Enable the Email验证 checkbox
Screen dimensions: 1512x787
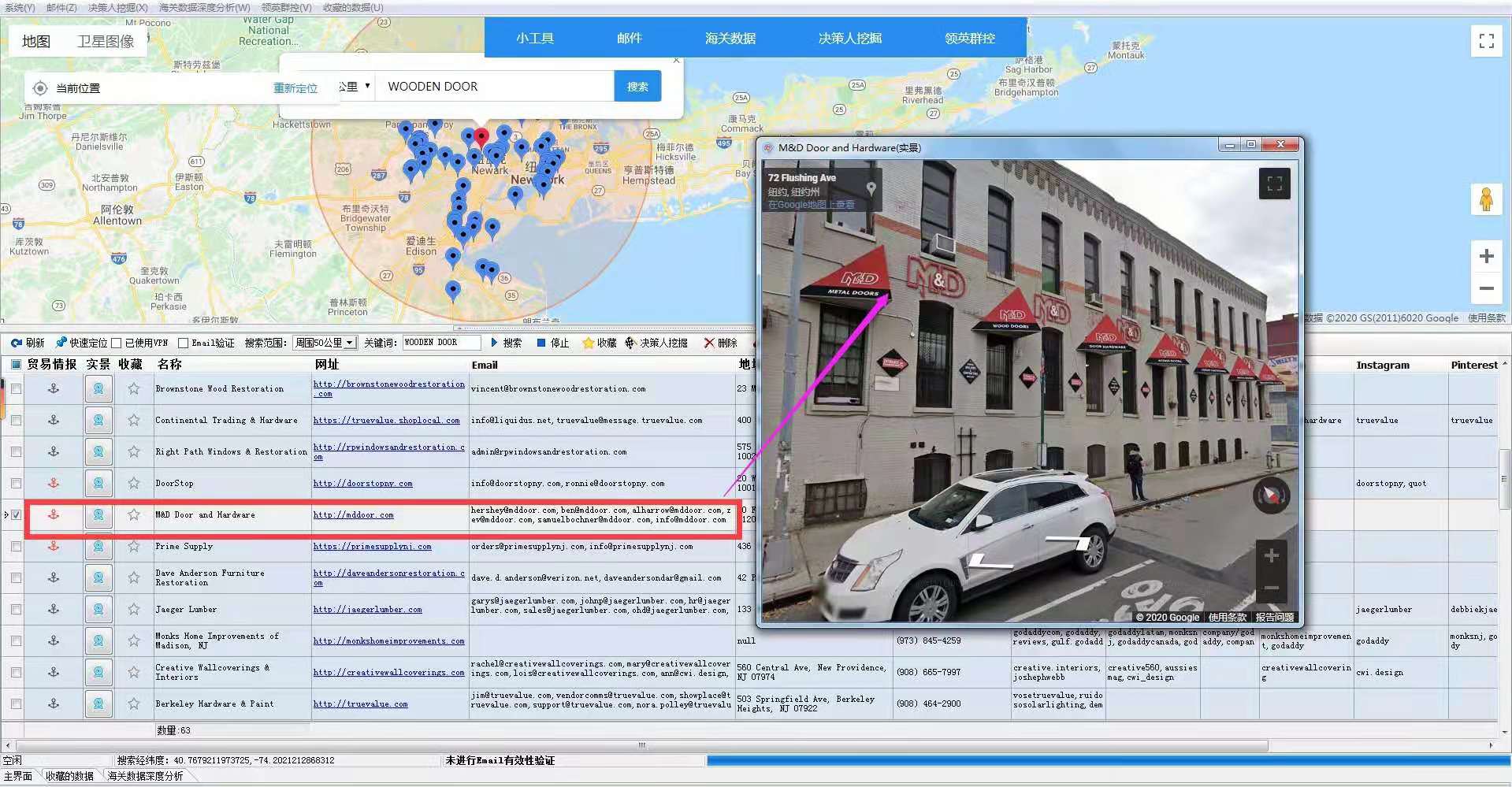(x=184, y=343)
